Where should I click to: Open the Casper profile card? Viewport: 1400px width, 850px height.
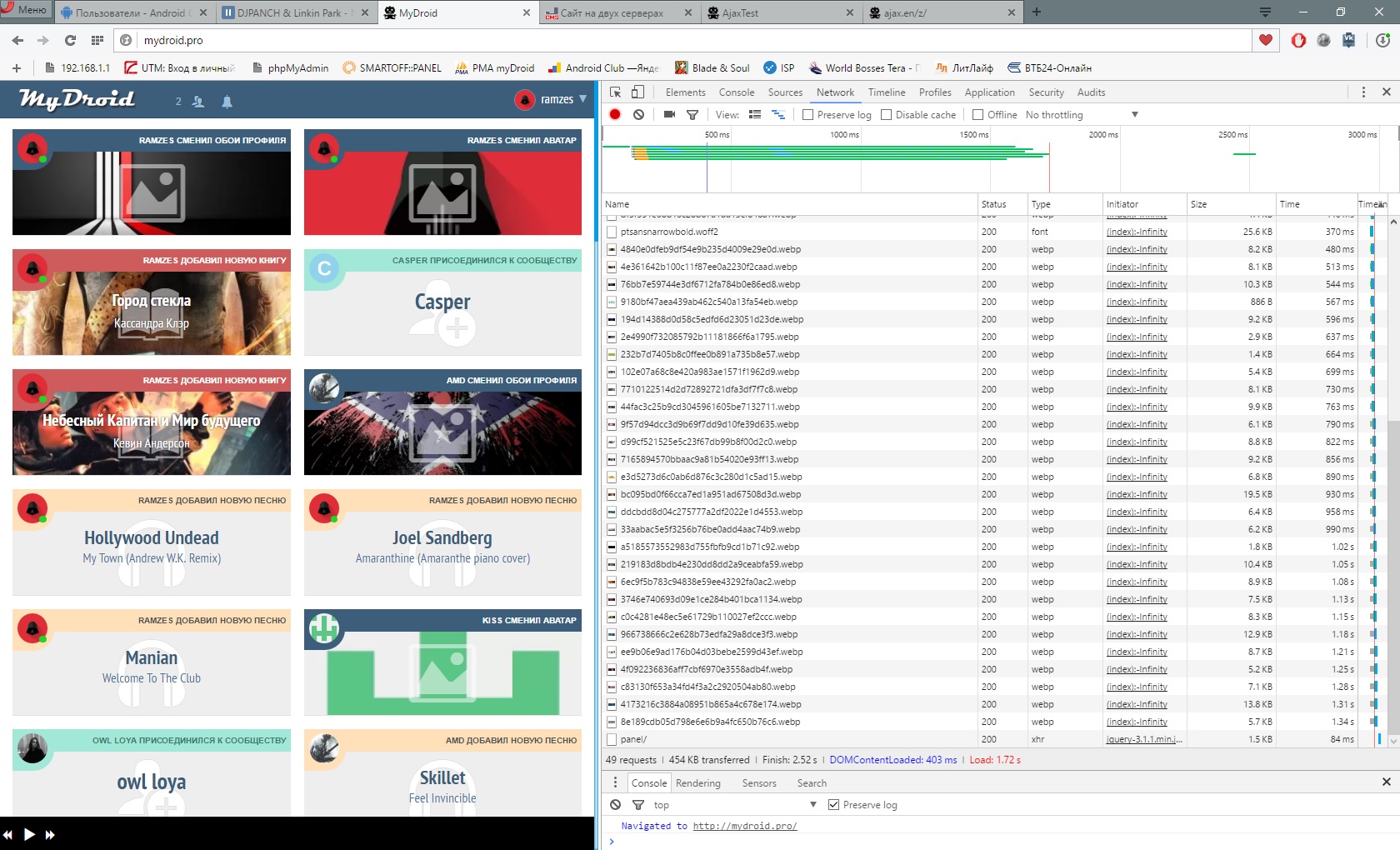(x=442, y=302)
